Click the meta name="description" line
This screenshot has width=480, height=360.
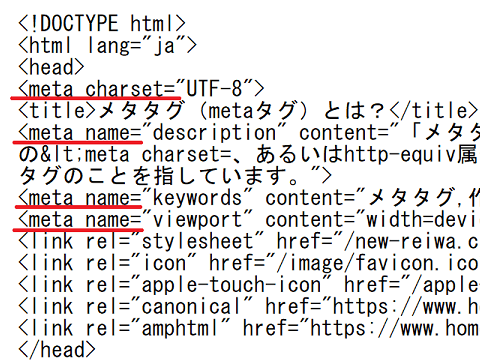coord(249,132)
